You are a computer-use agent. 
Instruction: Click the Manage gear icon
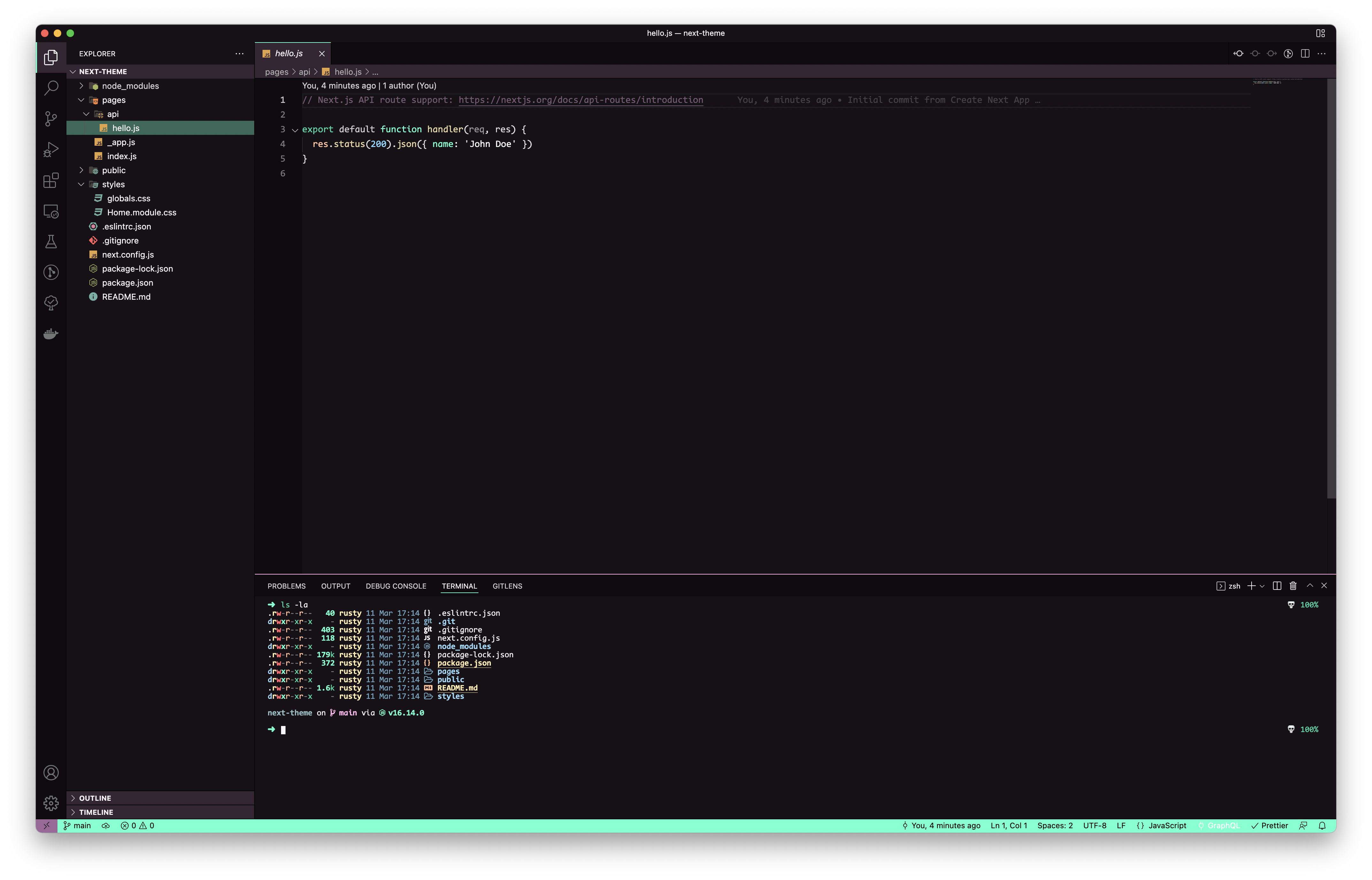pyautogui.click(x=51, y=803)
